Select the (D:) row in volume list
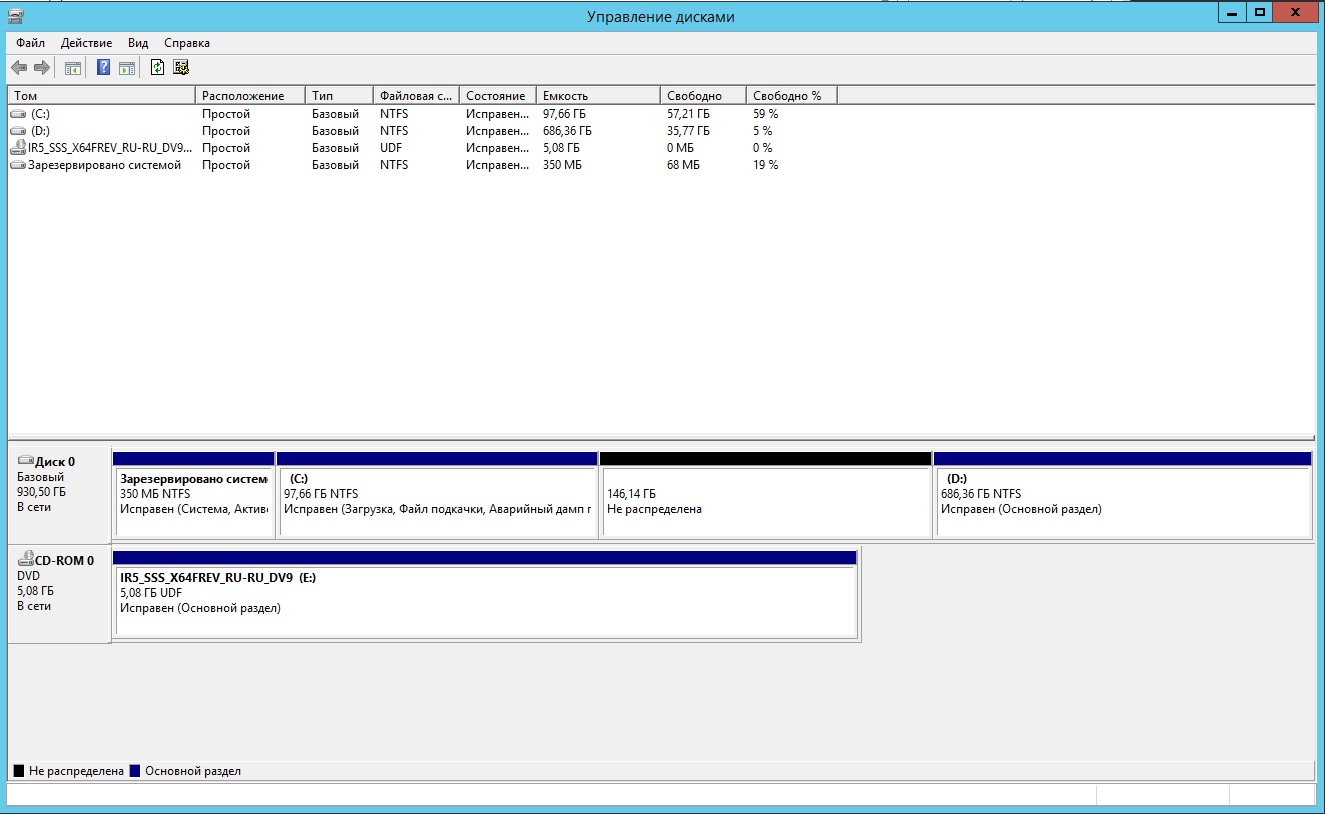This screenshot has width=1325, height=814. click(423, 131)
